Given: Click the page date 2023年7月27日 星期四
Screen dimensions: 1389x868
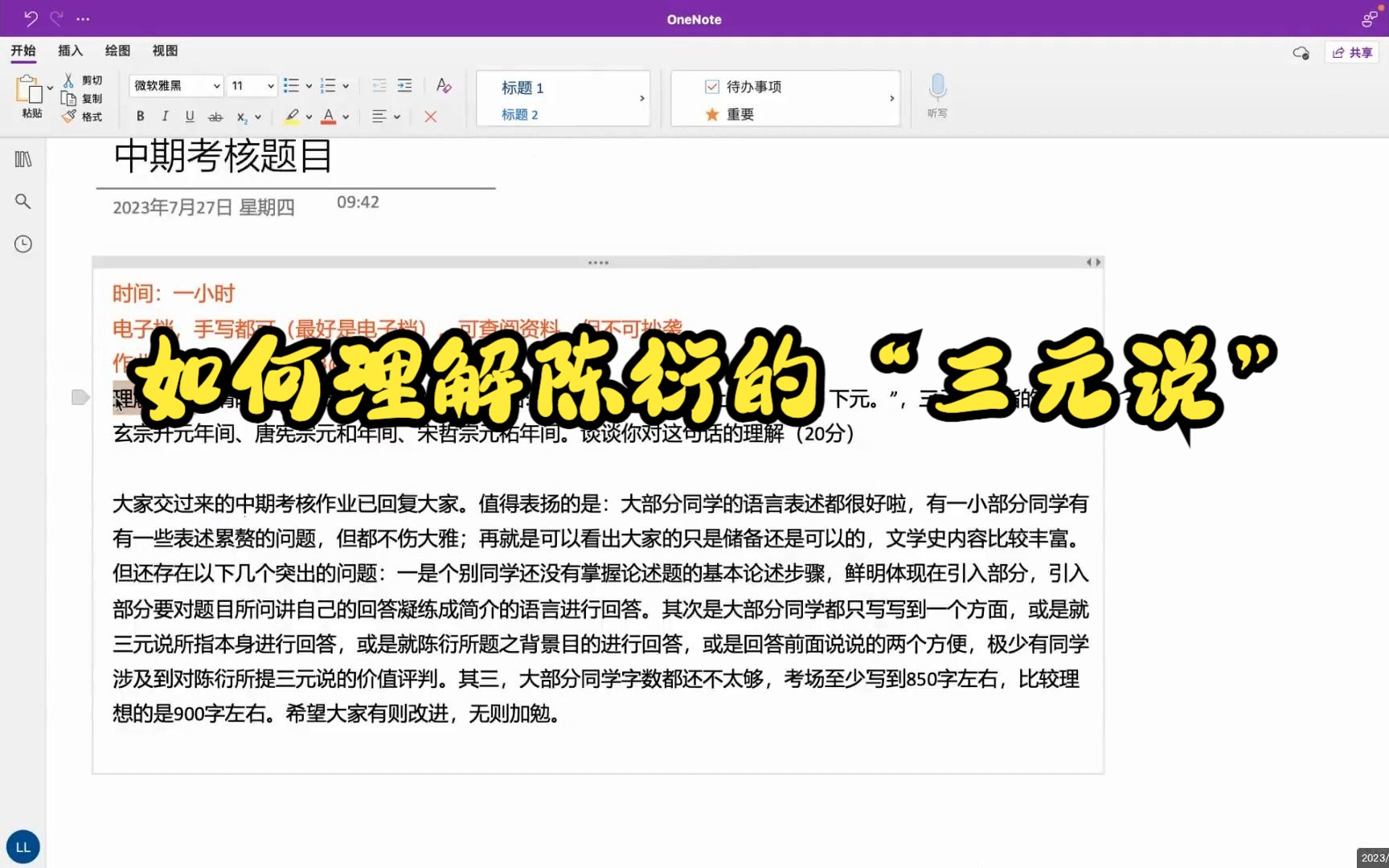Looking at the screenshot, I should [x=203, y=207].
